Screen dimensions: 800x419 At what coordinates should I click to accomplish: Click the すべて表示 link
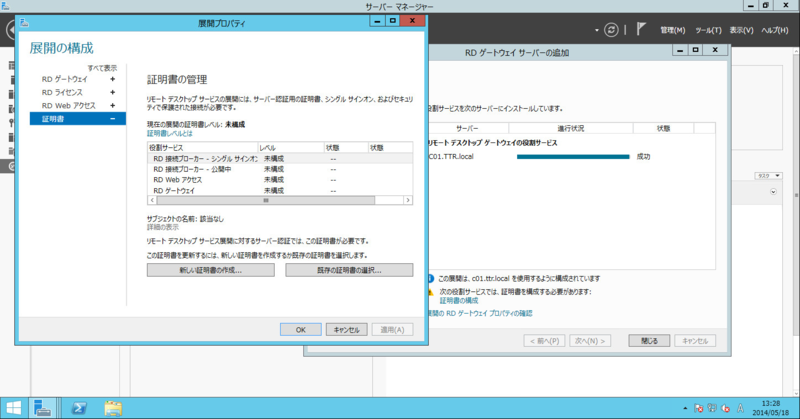(x=102, y=68)
